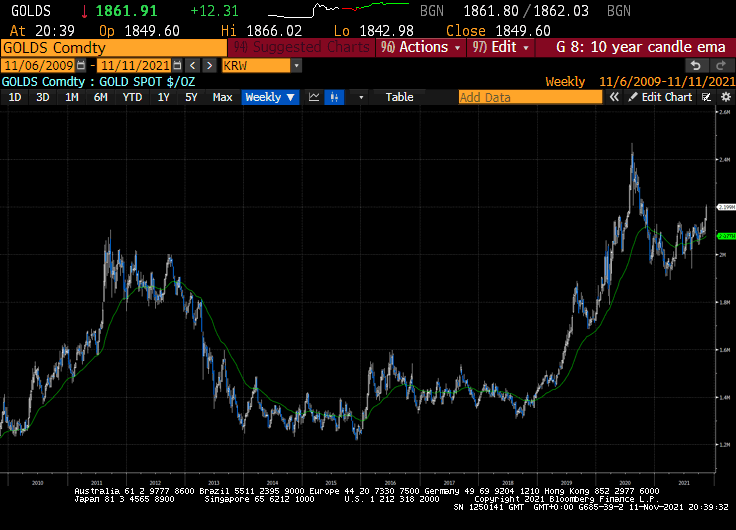This screenshot has width=736, height=530.
Task: Select the 6M range
Action: (100, 97)
